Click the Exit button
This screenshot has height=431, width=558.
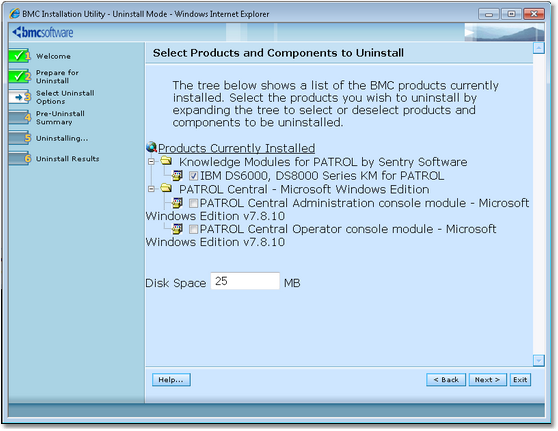pos(520,379)
